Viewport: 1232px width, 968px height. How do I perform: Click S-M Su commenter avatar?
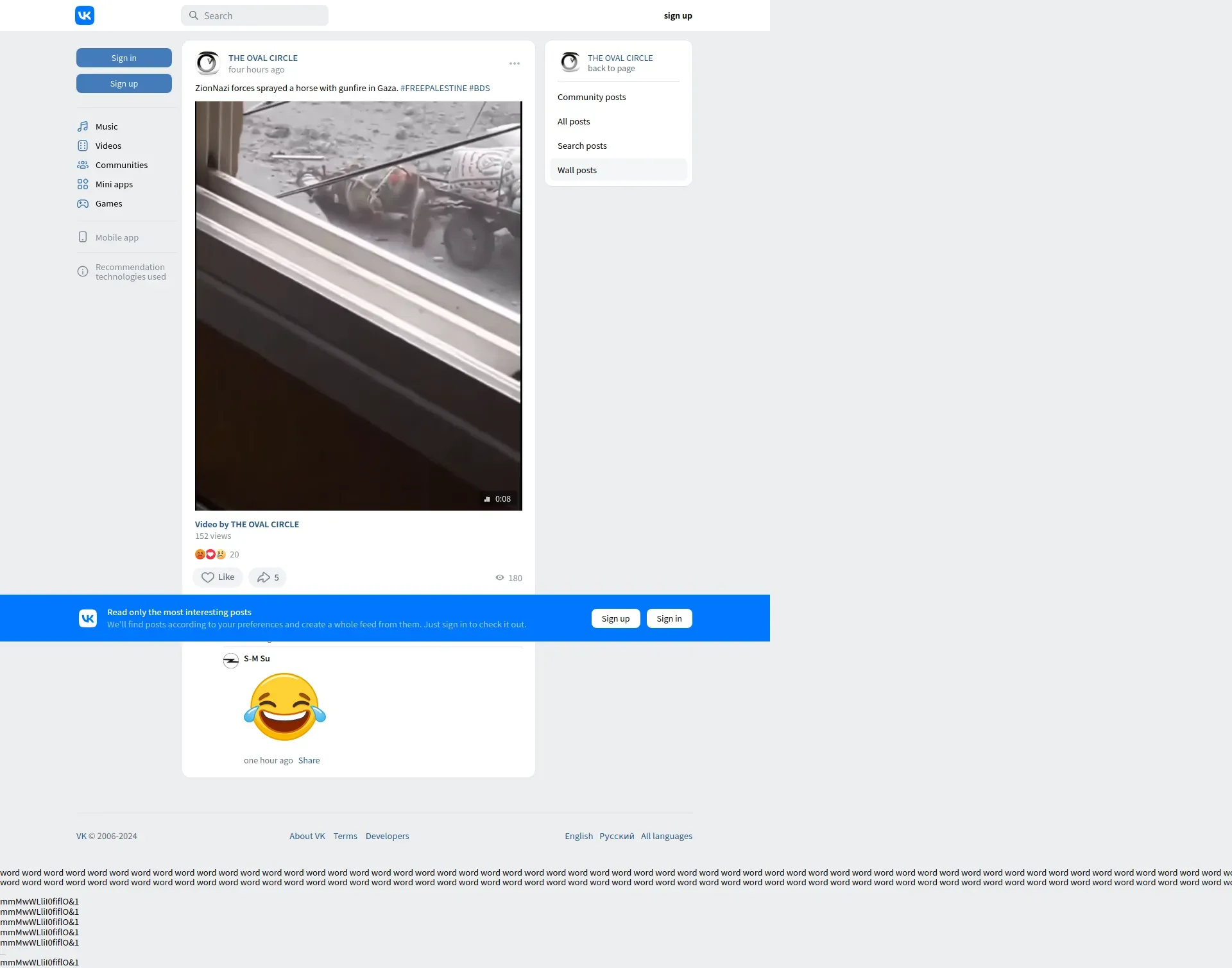click(231, 661)
